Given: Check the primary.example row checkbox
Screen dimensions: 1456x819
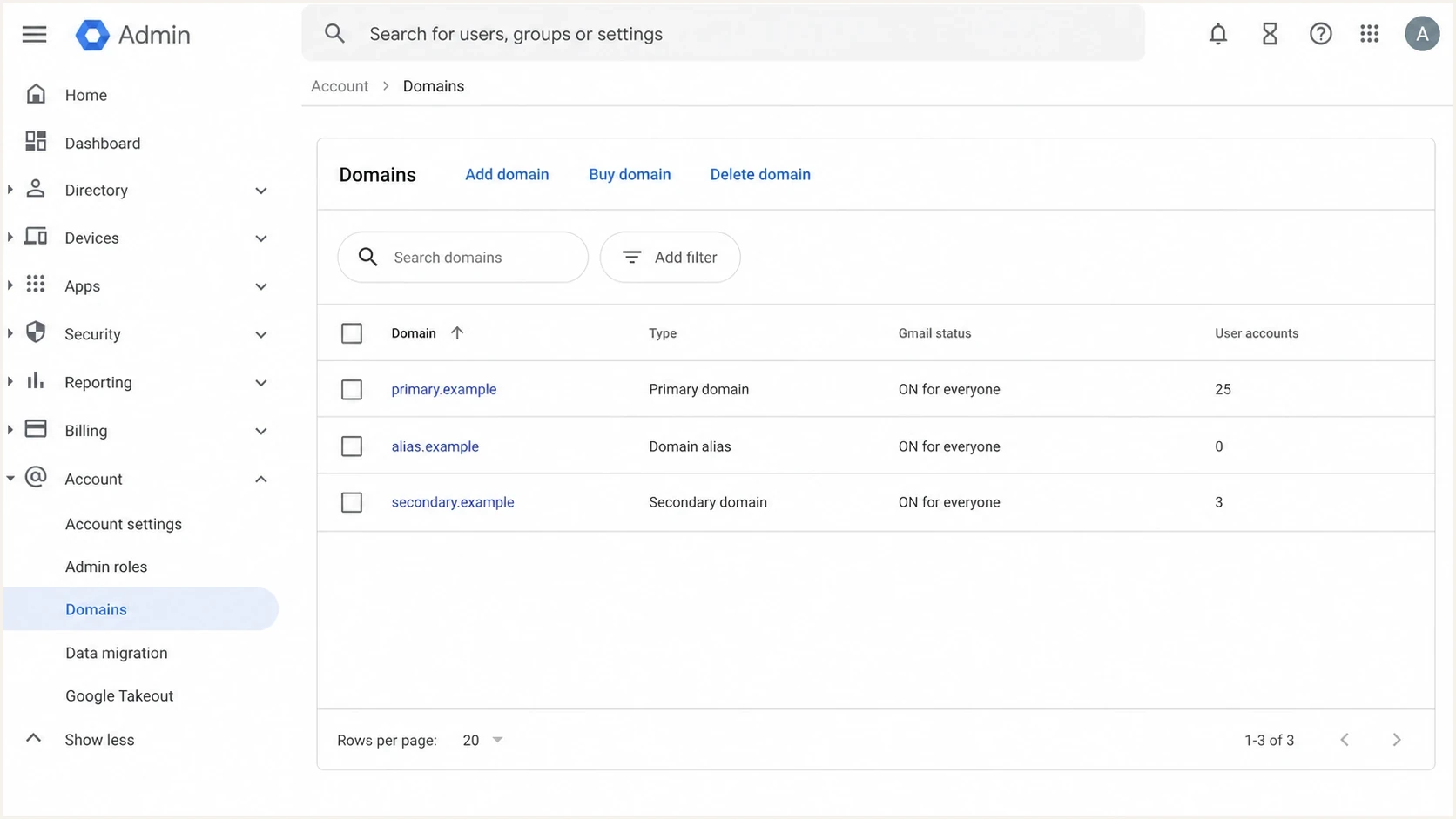Looking at the screenshot, I should pos(352,389).
